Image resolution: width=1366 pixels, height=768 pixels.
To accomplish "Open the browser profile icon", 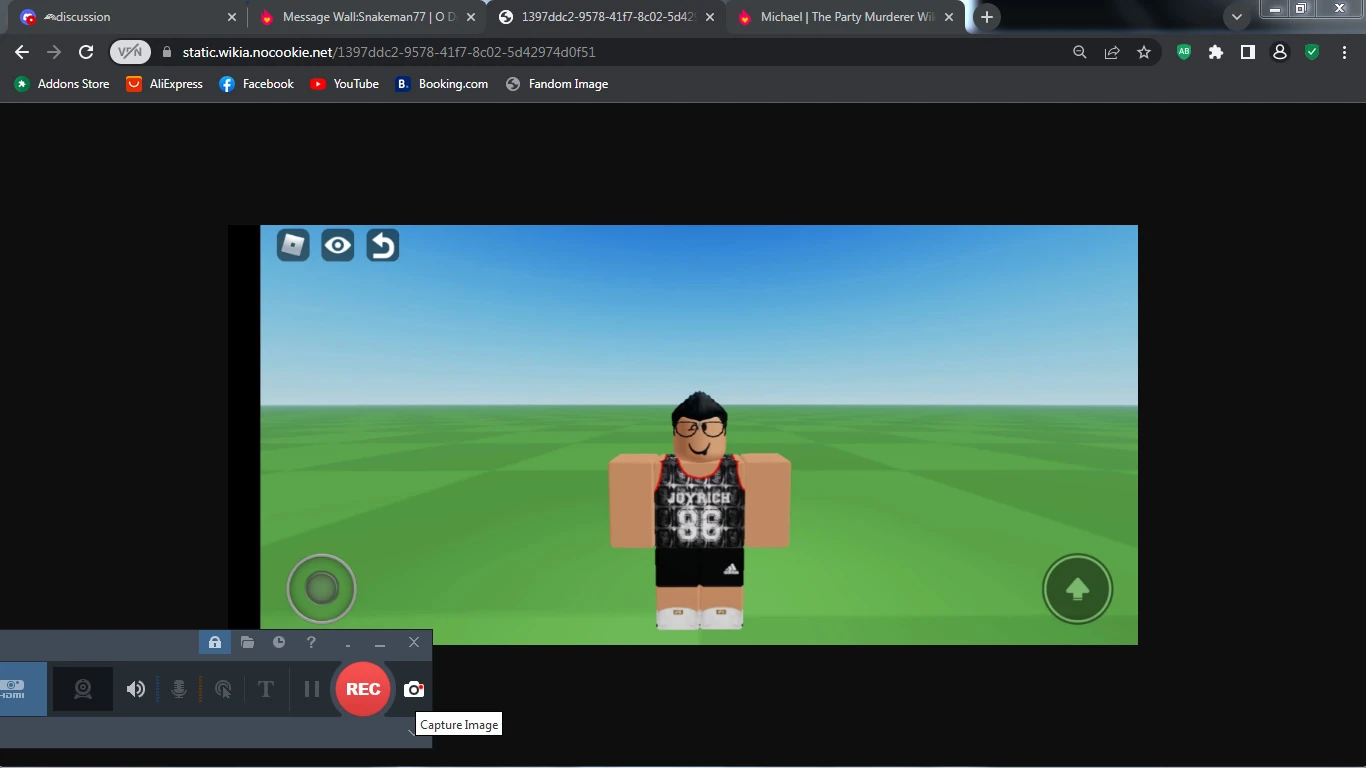I will (x=1280, y=52).
